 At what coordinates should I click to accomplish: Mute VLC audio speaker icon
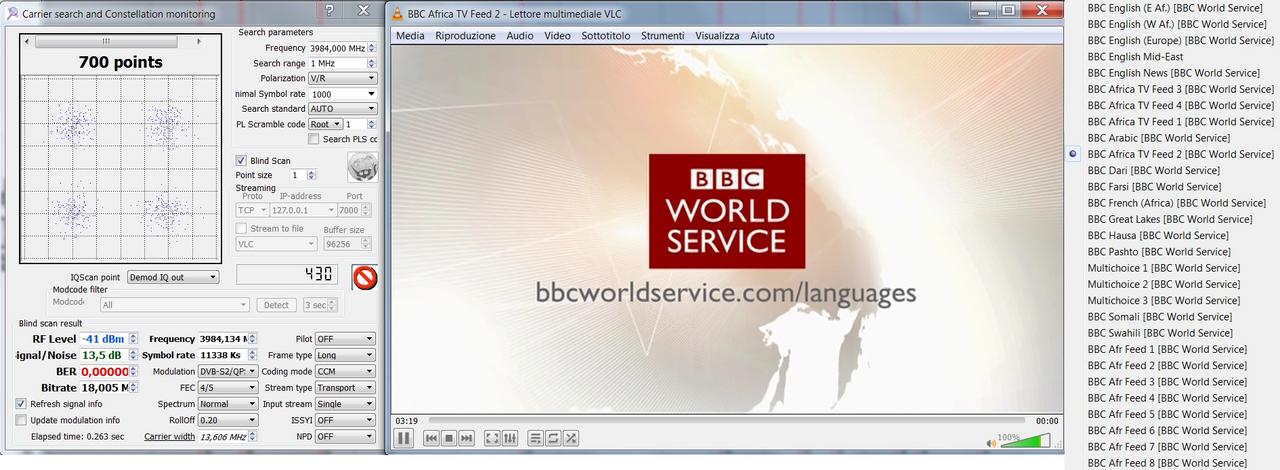992,441
